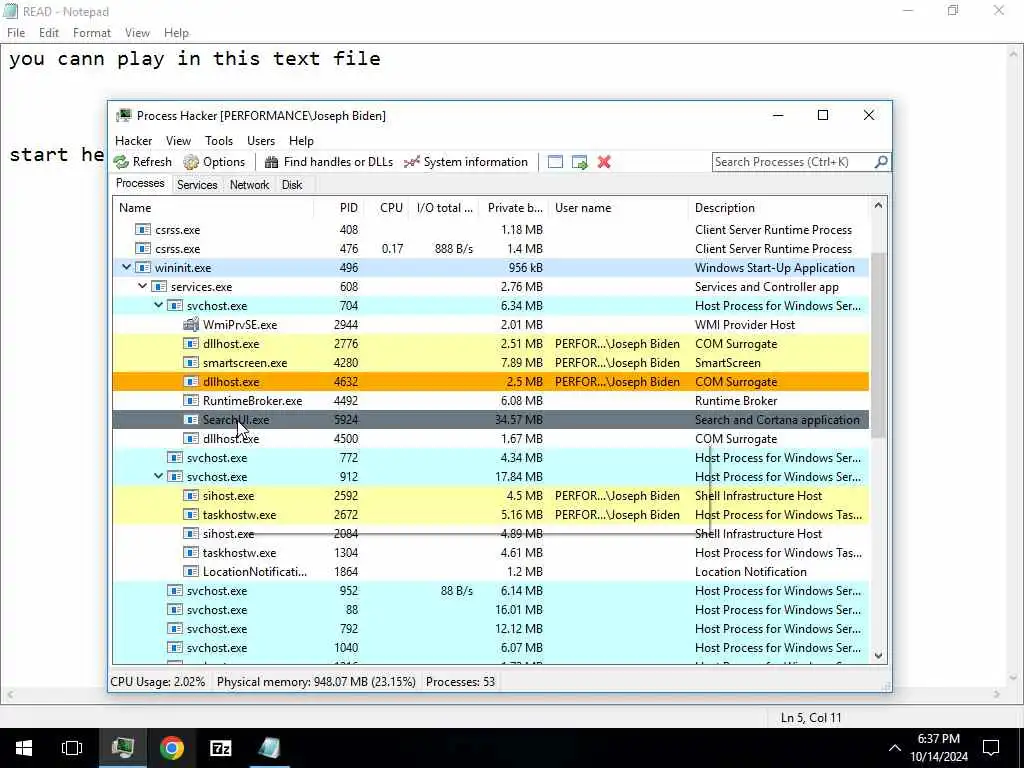Click the Physical memory status text

316,682
